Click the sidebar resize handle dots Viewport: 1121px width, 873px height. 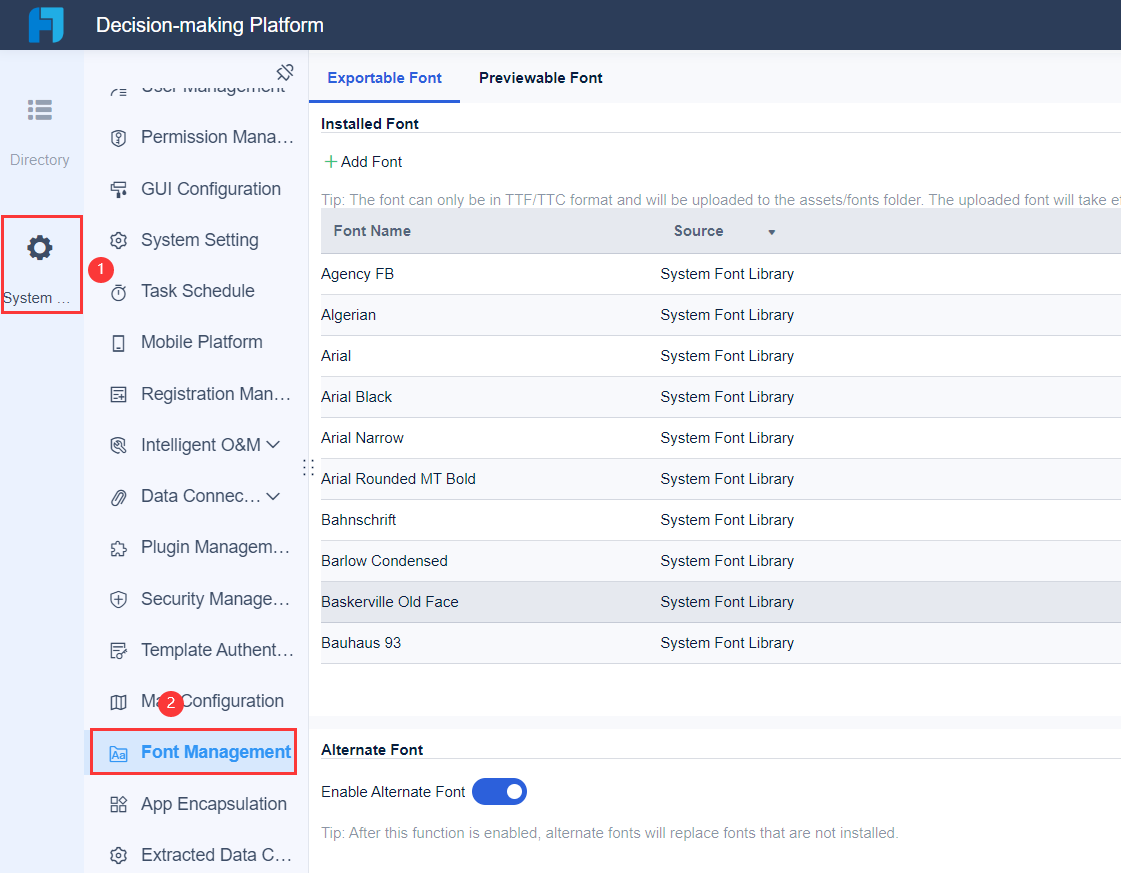[308, 467]
